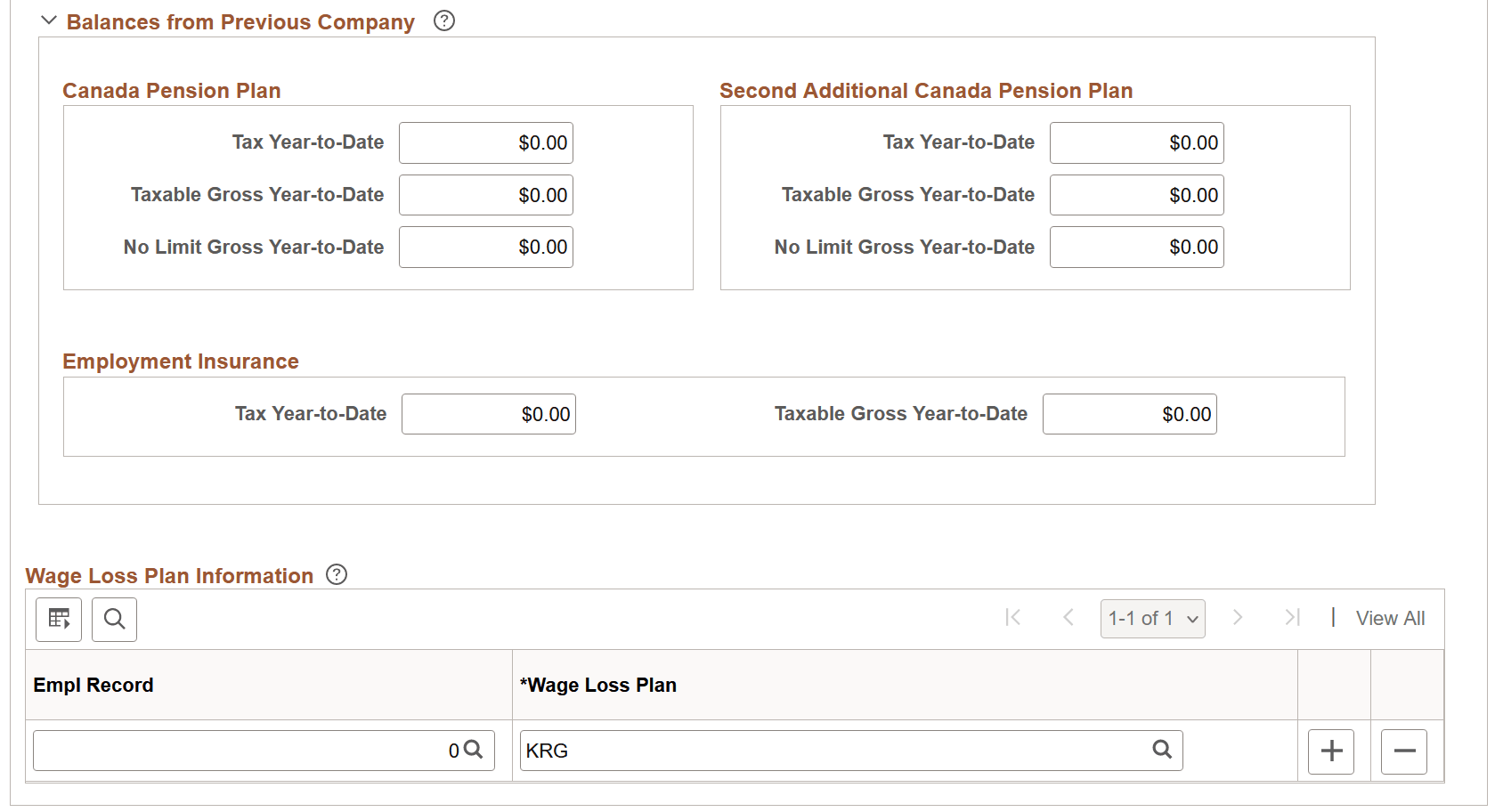Jump to first page of grid results
This screenshot has width=1495, height=812.
(1012, 618)
